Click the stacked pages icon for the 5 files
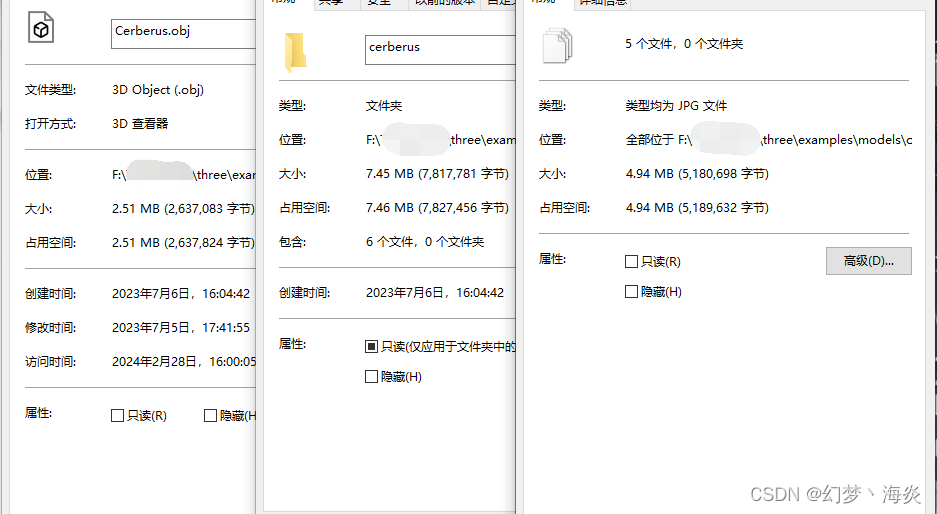 558,45
